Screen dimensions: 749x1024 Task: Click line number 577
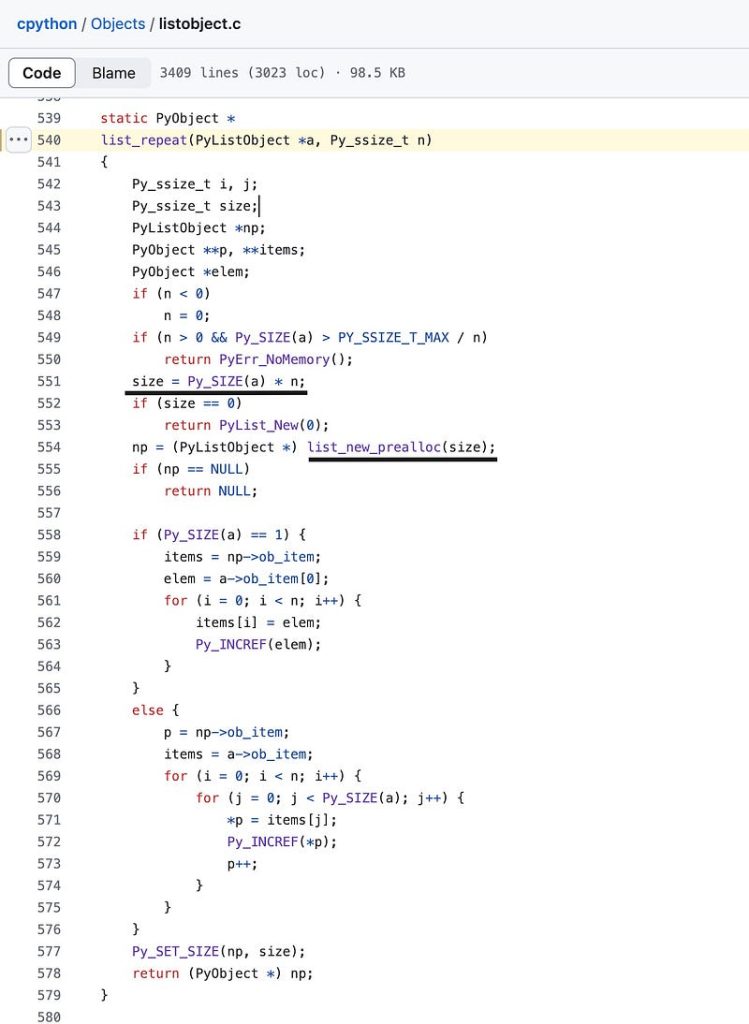pyautogui.click(x=49, y=951)
